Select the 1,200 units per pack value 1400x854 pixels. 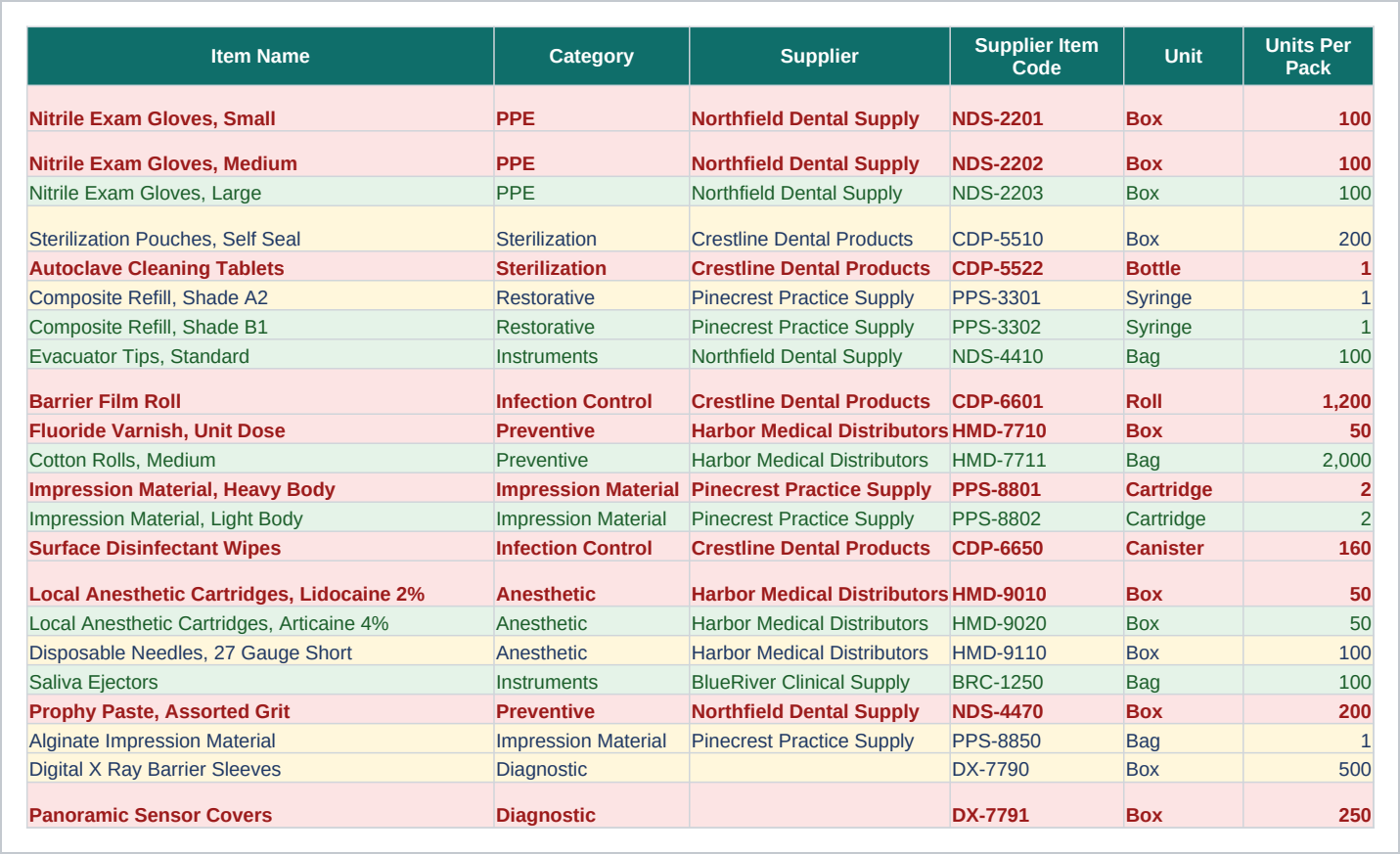click(x=1308, y=392)
